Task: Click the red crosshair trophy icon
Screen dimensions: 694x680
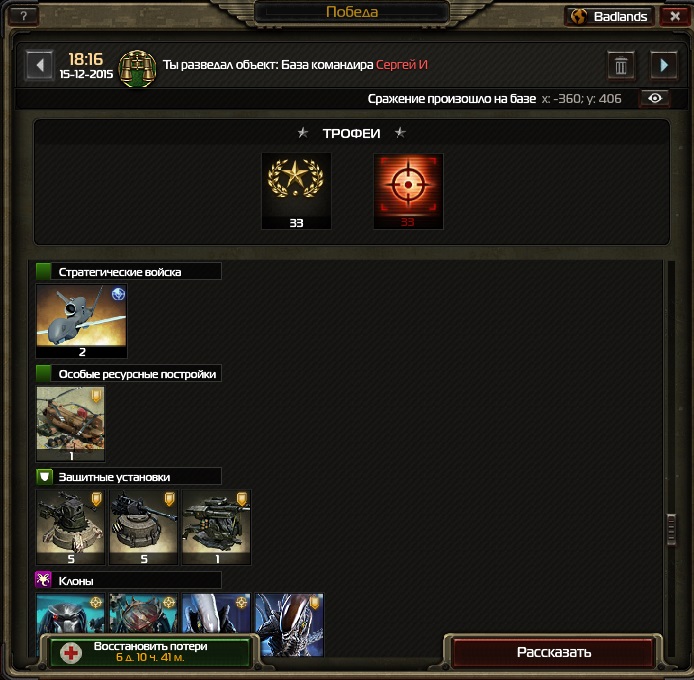Action: [408, 191]
